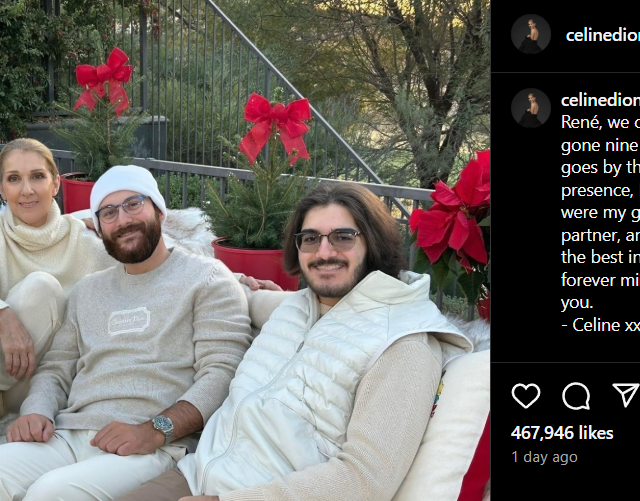
Task: Open celinedion username in the post header
Action: [602, 36]
